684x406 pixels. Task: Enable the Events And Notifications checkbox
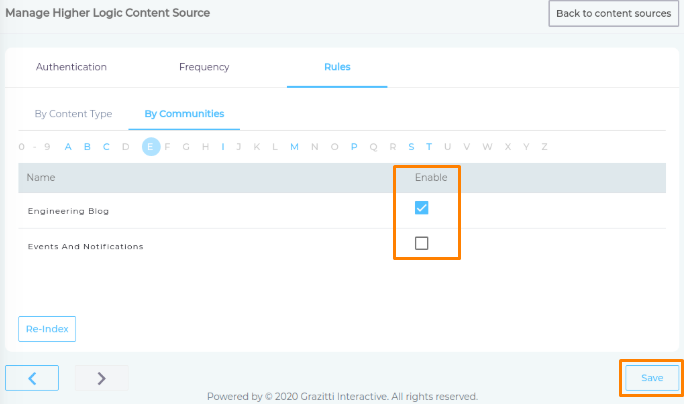(421, 243)
